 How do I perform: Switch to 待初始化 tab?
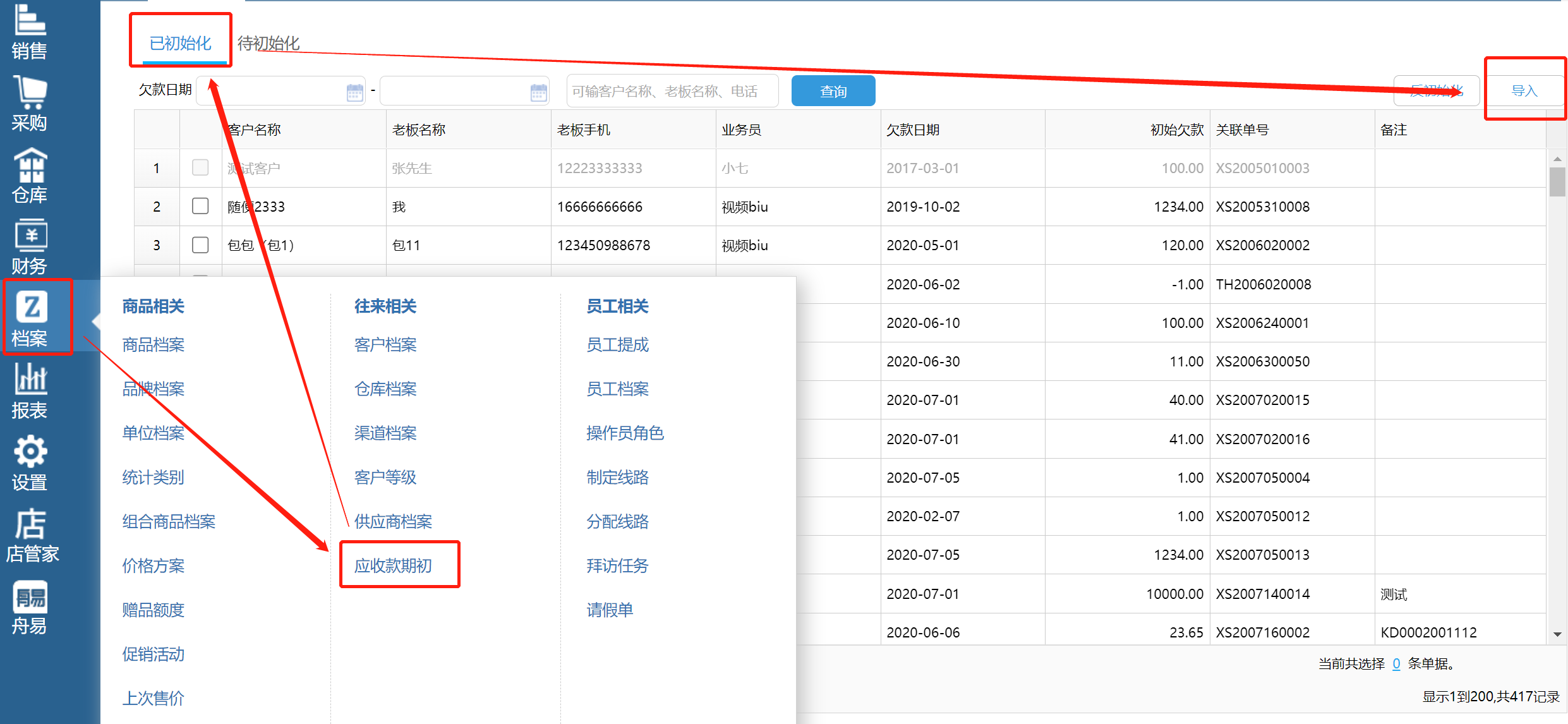click(268, 43)
